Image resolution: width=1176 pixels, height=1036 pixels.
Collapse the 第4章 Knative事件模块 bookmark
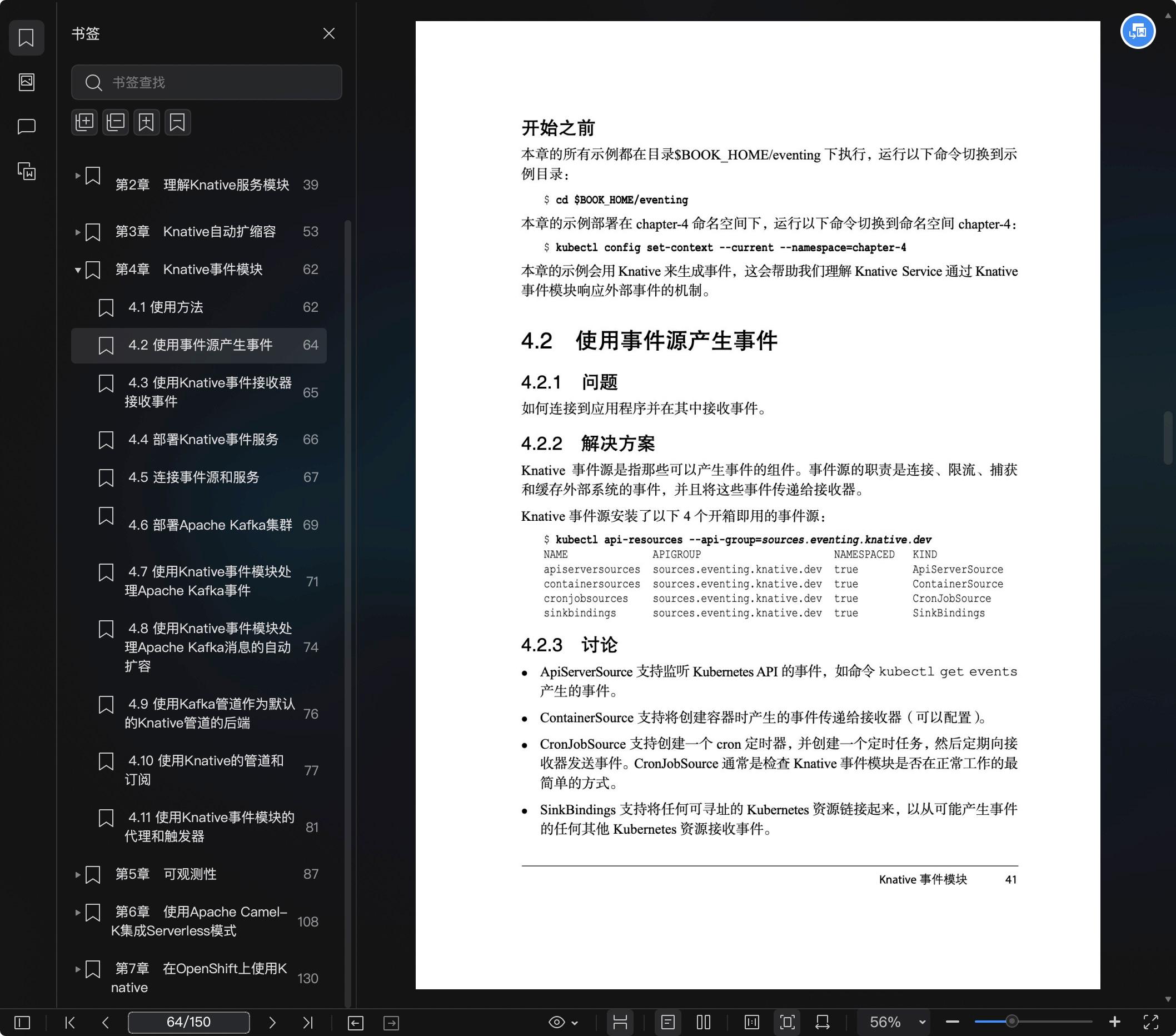tap(78, 270)
